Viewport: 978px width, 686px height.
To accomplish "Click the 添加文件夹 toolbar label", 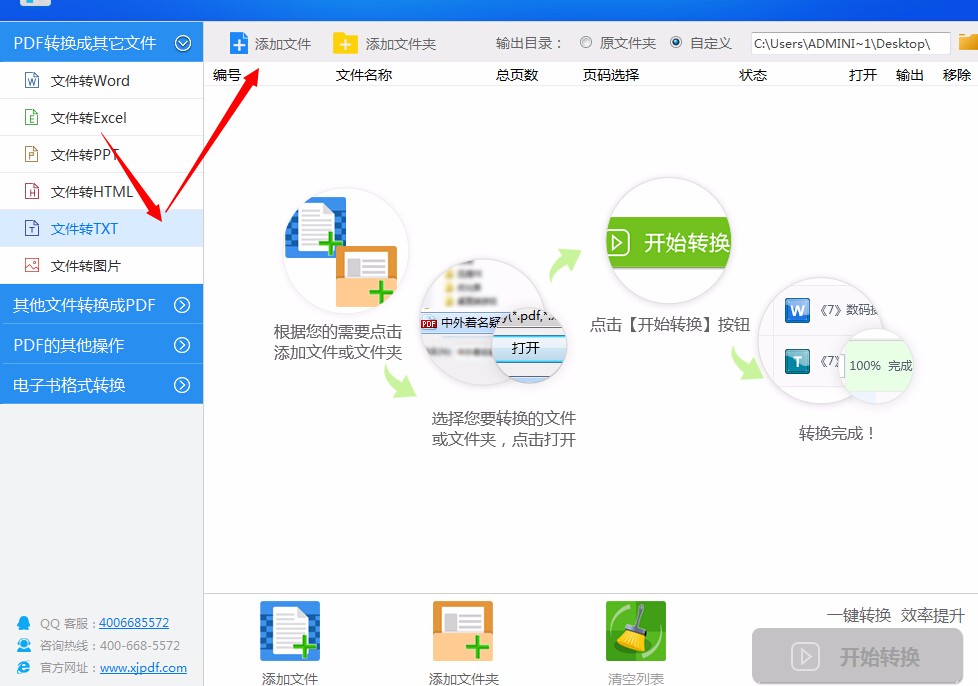I will click(400, 44).
